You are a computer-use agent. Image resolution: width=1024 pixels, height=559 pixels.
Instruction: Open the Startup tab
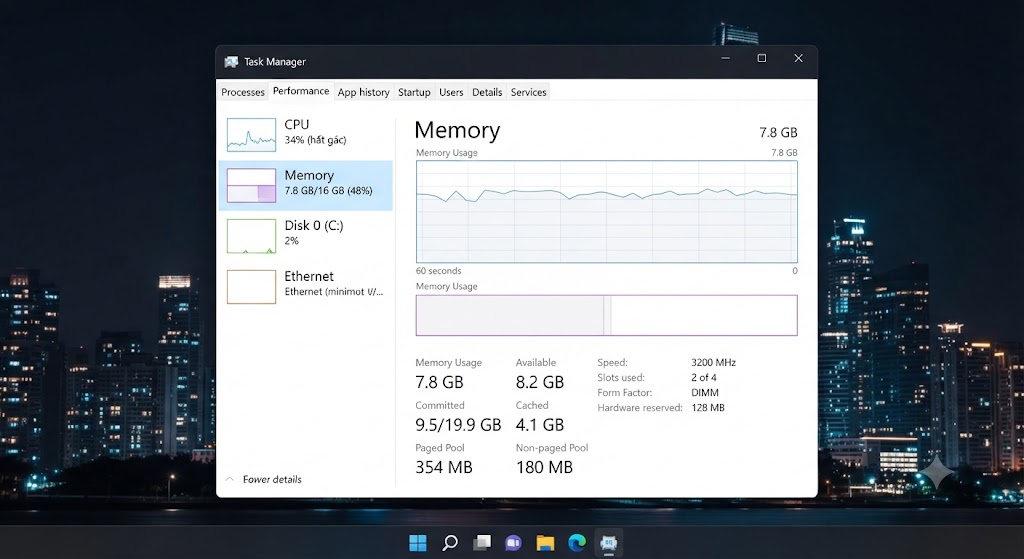(x=414, y=92)
